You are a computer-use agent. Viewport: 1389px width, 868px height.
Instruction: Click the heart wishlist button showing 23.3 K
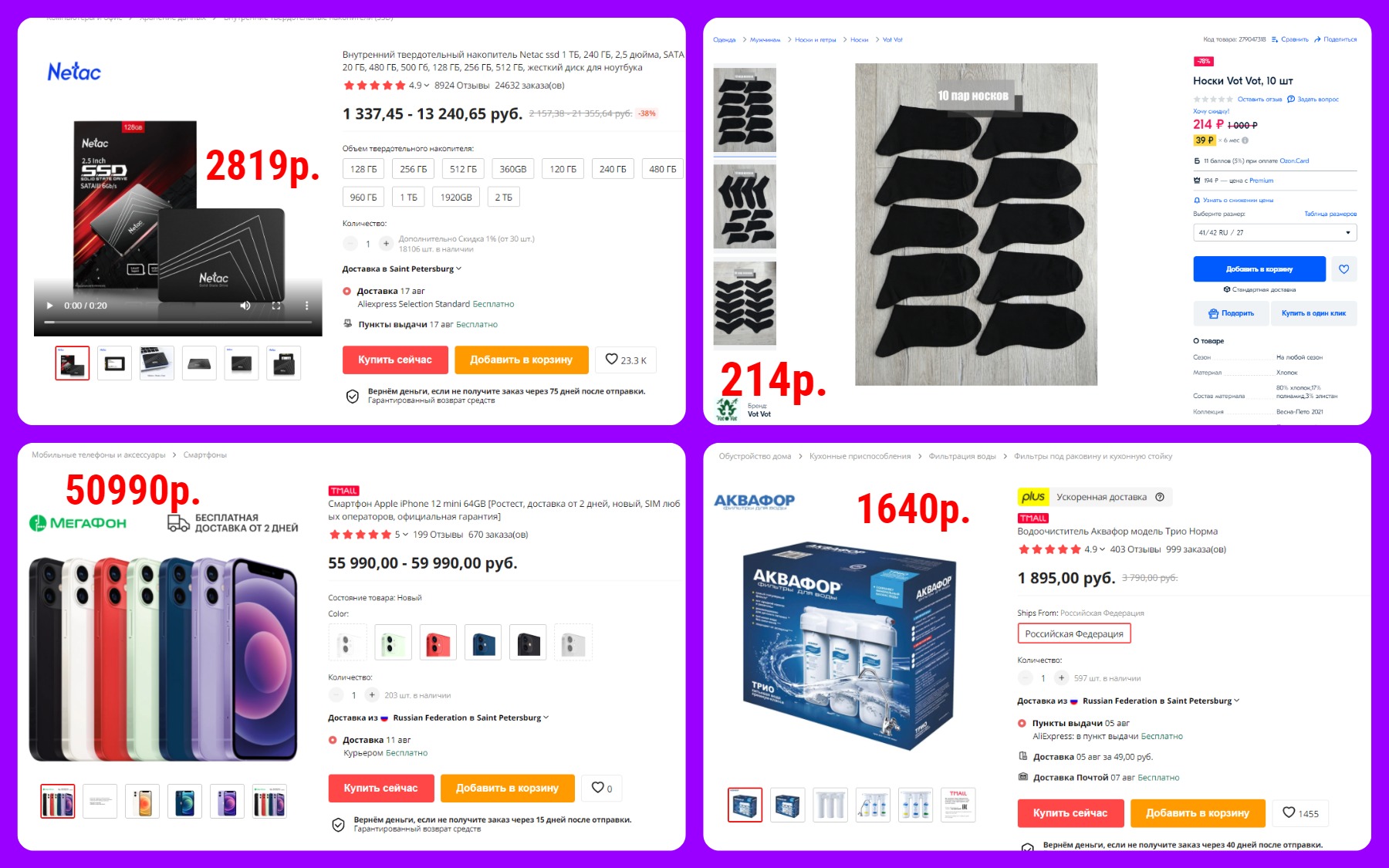coord(626,360)
